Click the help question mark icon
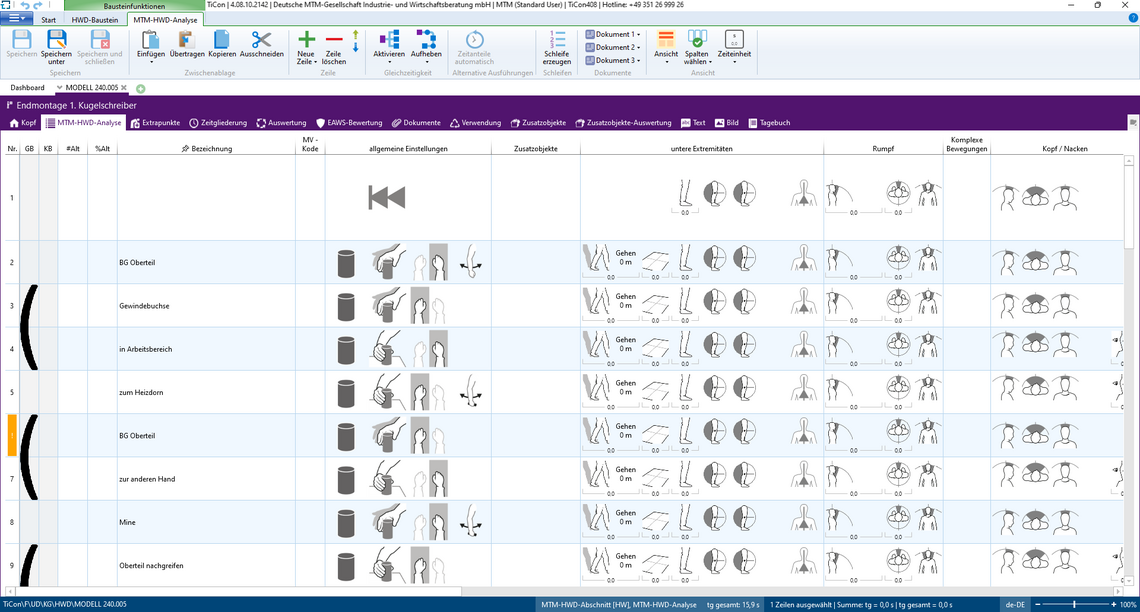The image size is (1140, 612). click(1132, 18)
